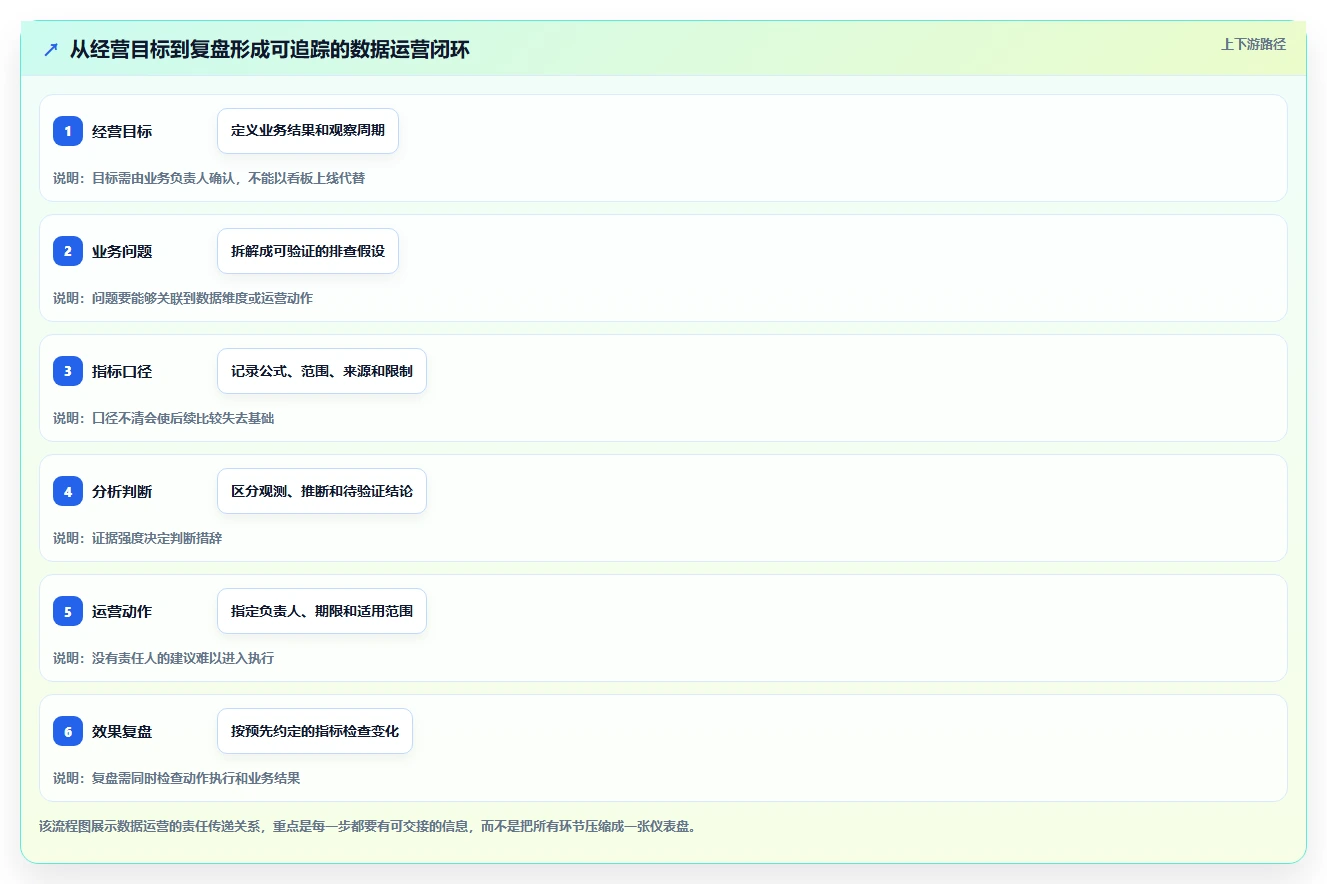Select the 定义业务结果和观察周期 chip
This screenshot has height=884, width=1327.
308,131
